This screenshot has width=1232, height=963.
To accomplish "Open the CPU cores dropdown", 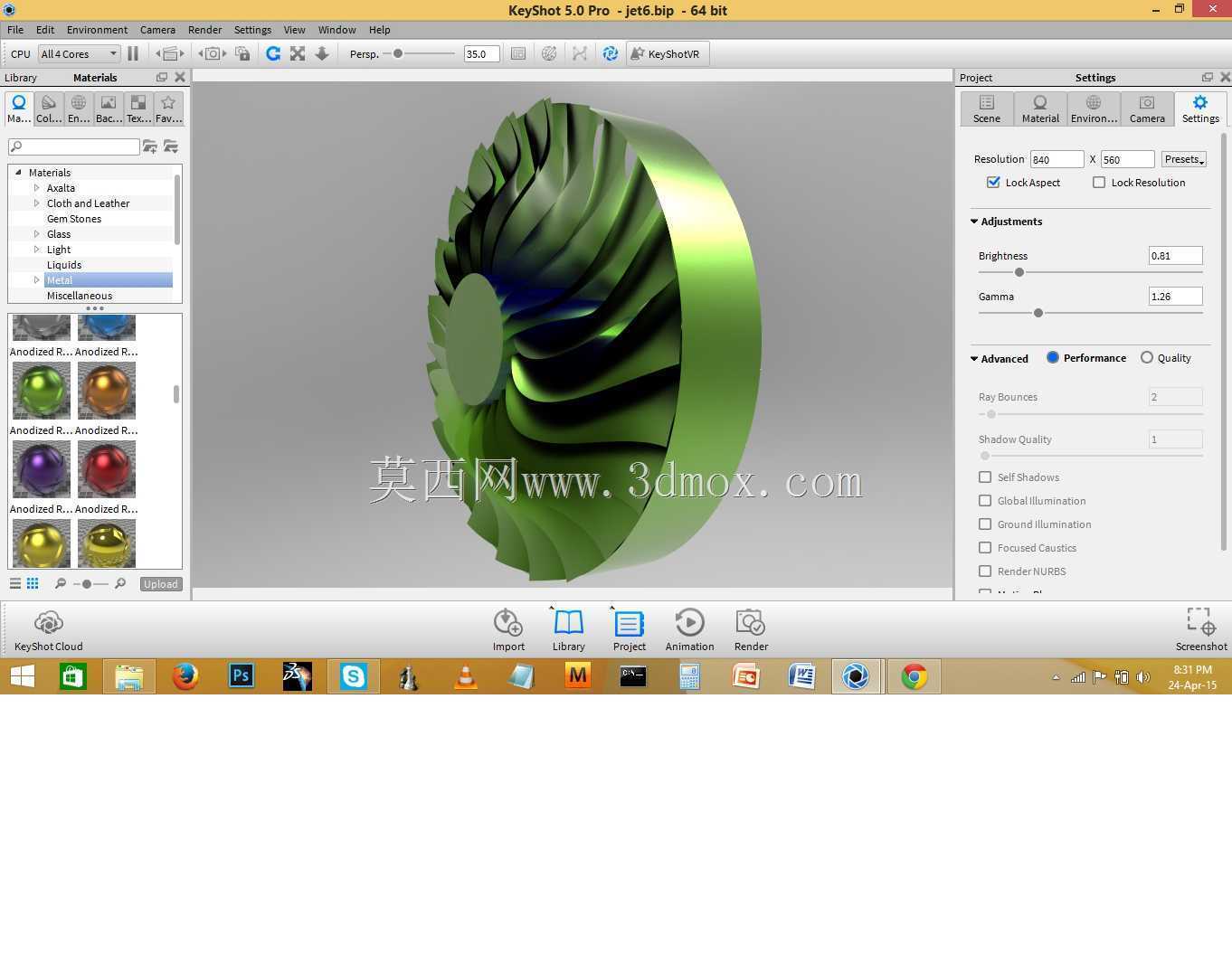I will click(80, 53).
